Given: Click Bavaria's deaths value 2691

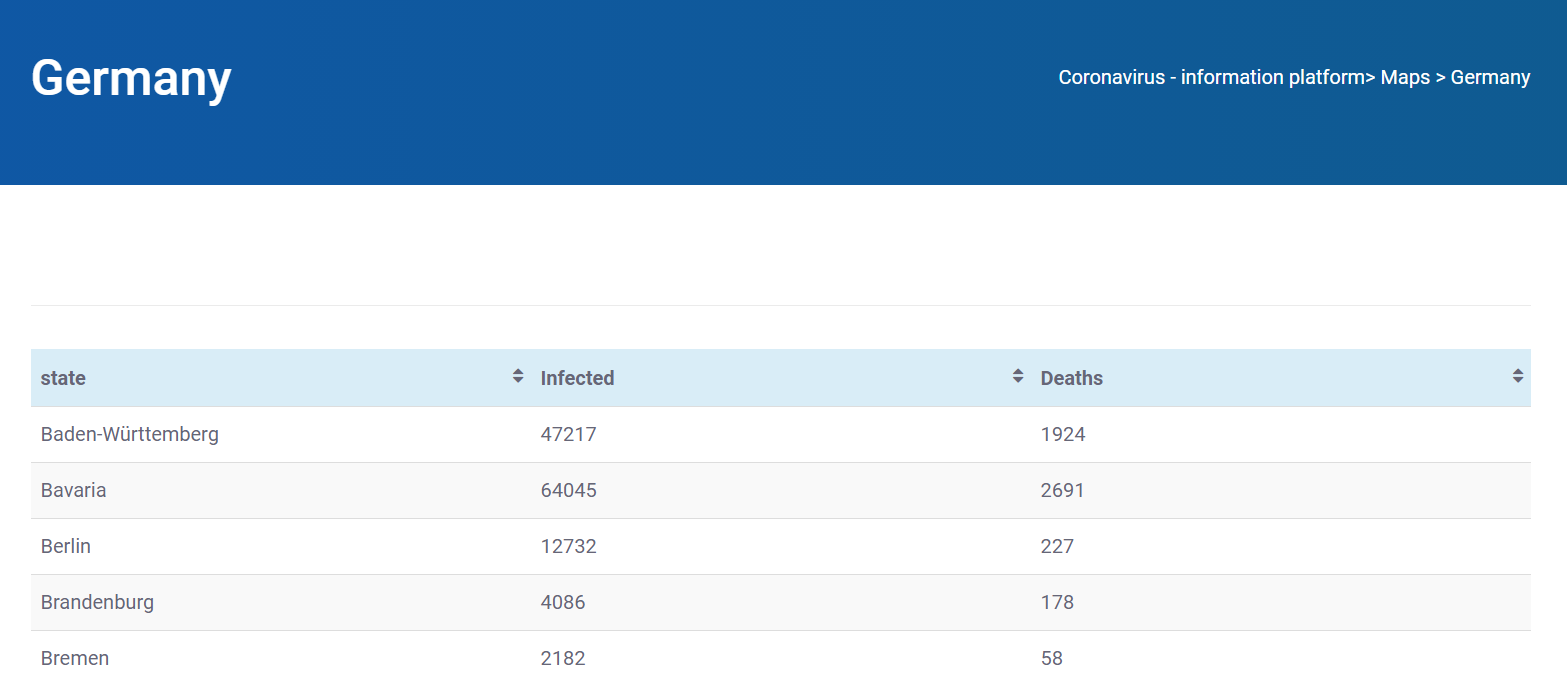Looking at the screenshot, I should pos(1063,490).
